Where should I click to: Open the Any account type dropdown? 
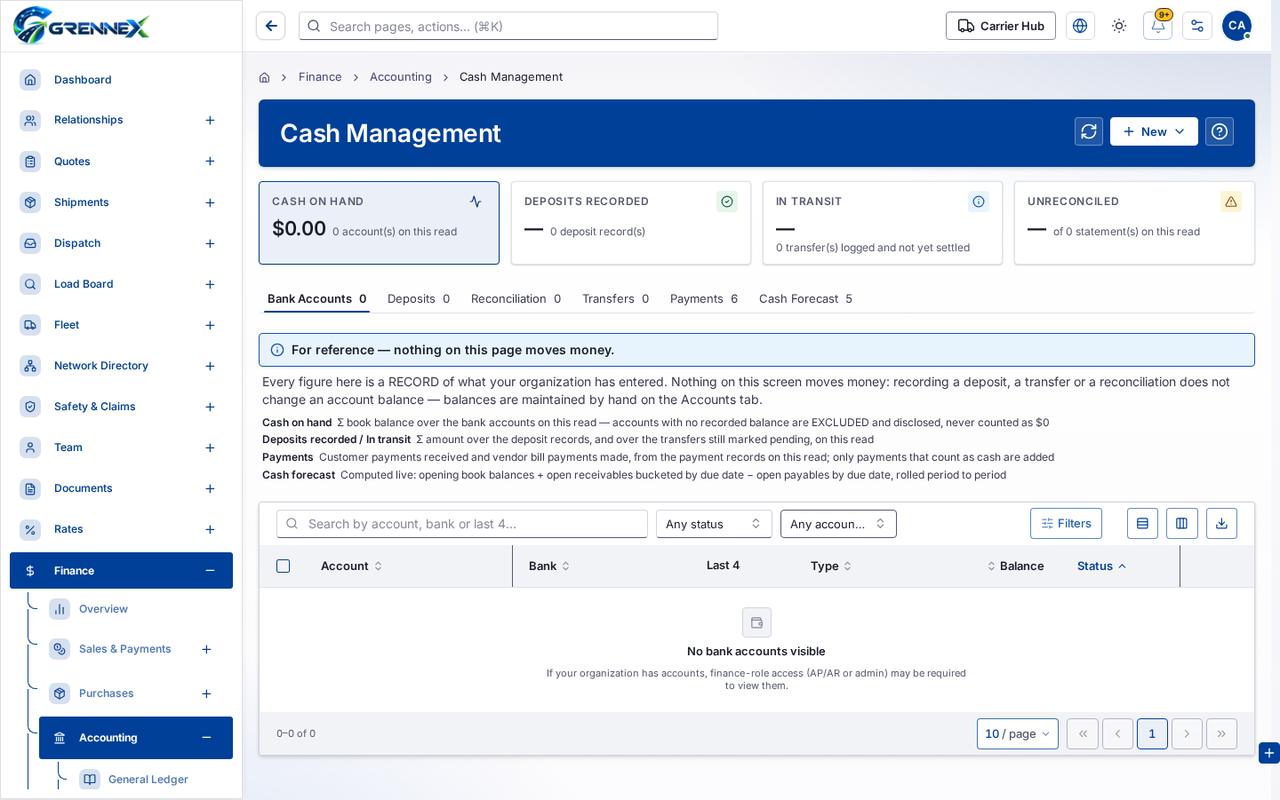pos(838,524)
